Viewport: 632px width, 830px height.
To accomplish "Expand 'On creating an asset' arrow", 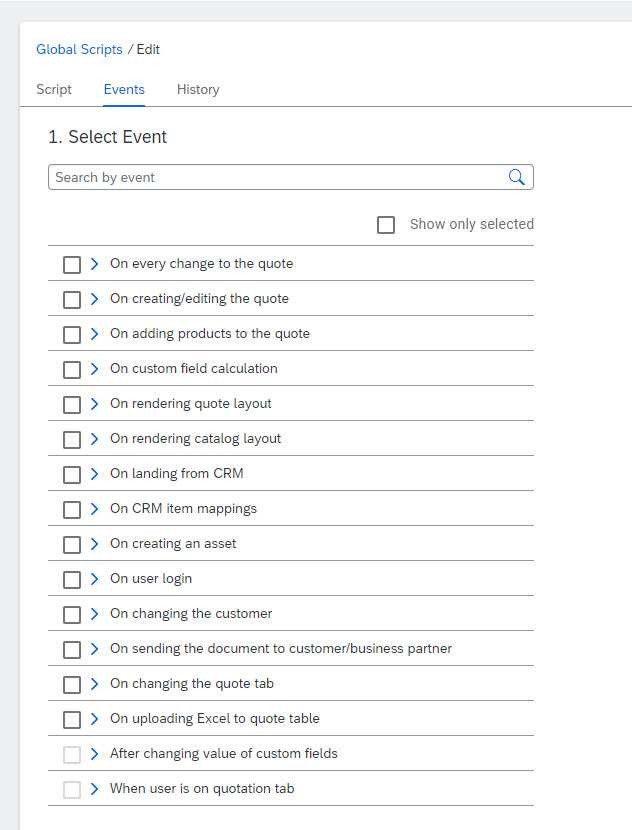I will tap(95, 544).
